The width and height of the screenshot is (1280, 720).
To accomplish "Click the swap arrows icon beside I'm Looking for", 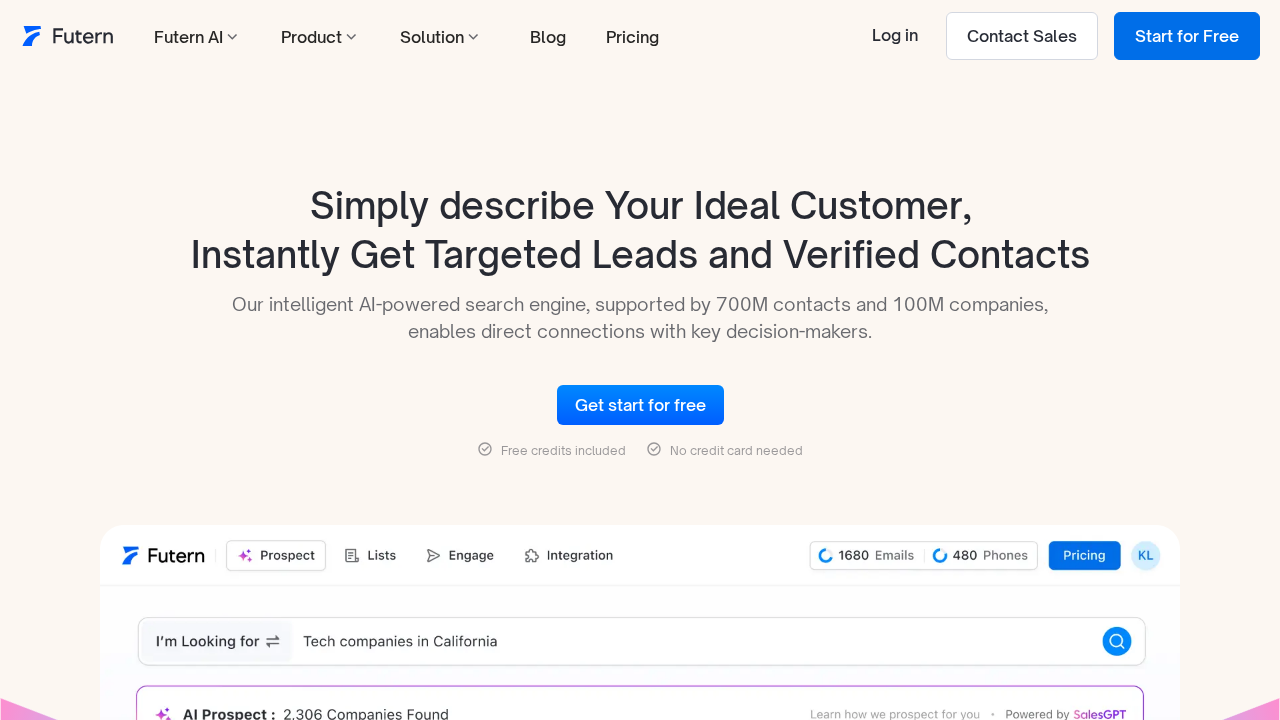I will pyautogui.click(x=273, y=642).
